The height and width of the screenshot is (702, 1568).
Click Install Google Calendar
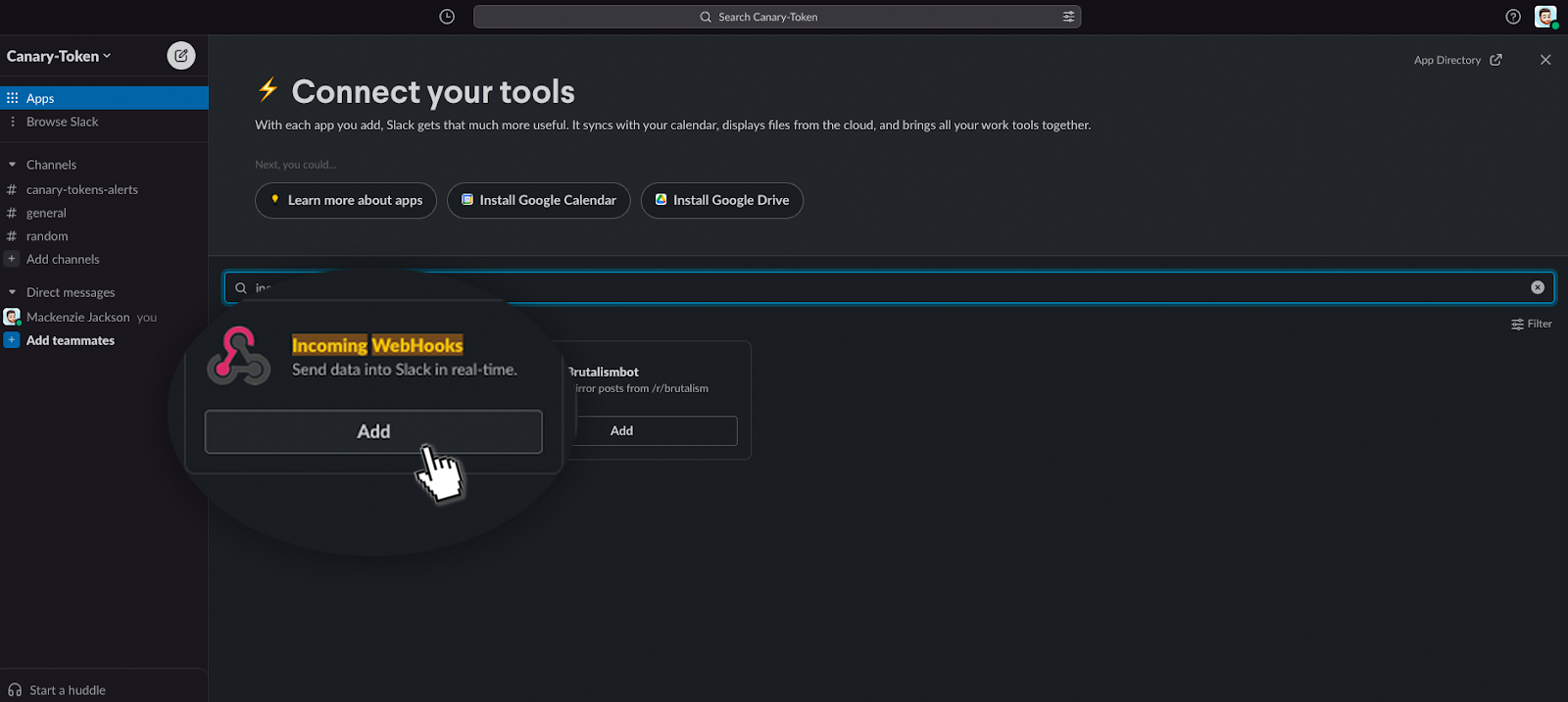539,200
